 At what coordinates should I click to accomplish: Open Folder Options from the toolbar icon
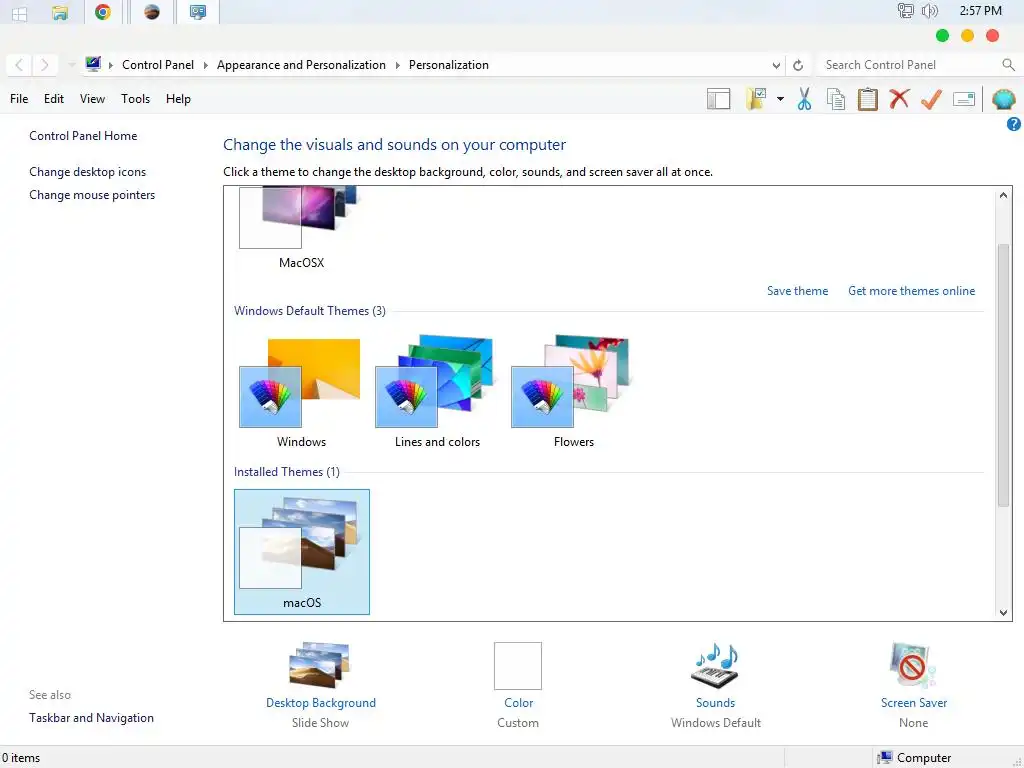pyautogui.click(x=756, y=99)
